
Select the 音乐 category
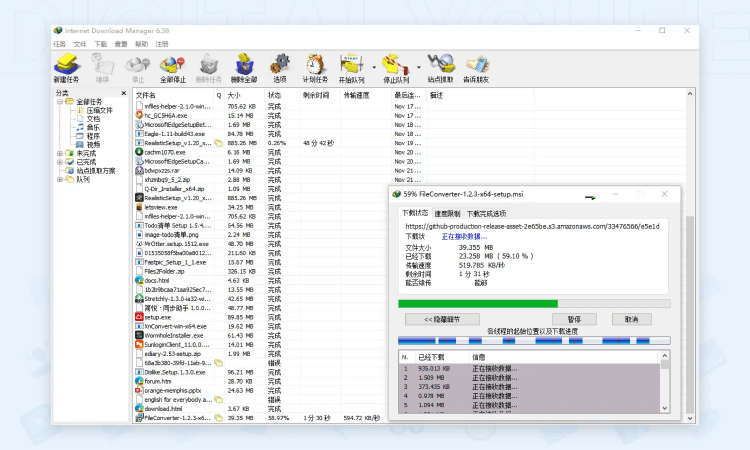[93, 128]
